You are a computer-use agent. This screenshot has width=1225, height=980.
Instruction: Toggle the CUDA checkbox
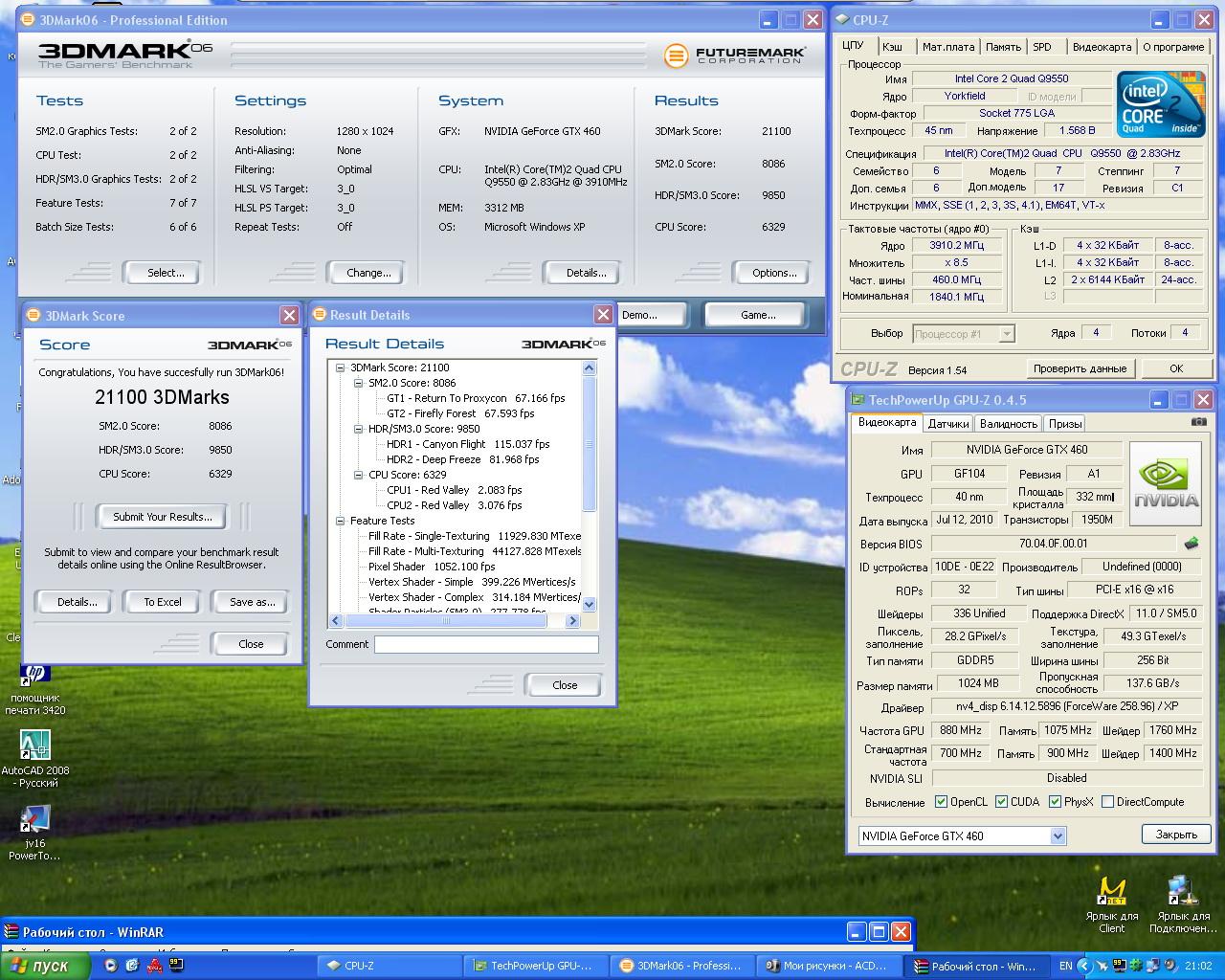(1001, 802)
